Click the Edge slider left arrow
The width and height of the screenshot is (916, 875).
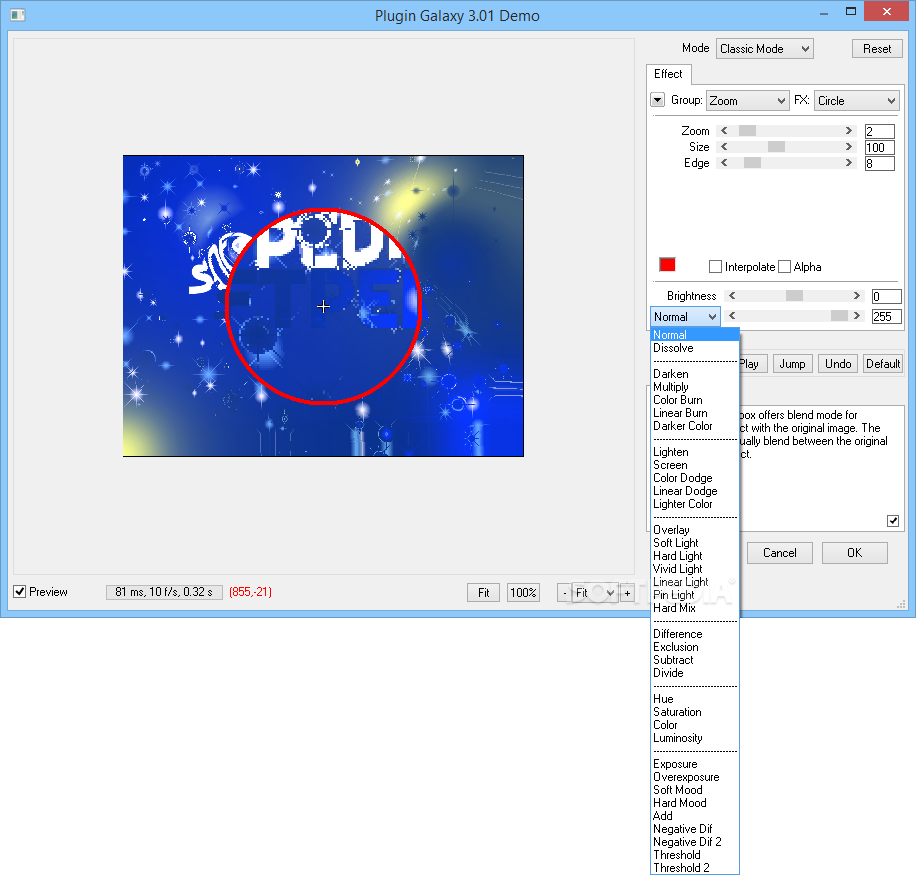[x=724, y=163]
